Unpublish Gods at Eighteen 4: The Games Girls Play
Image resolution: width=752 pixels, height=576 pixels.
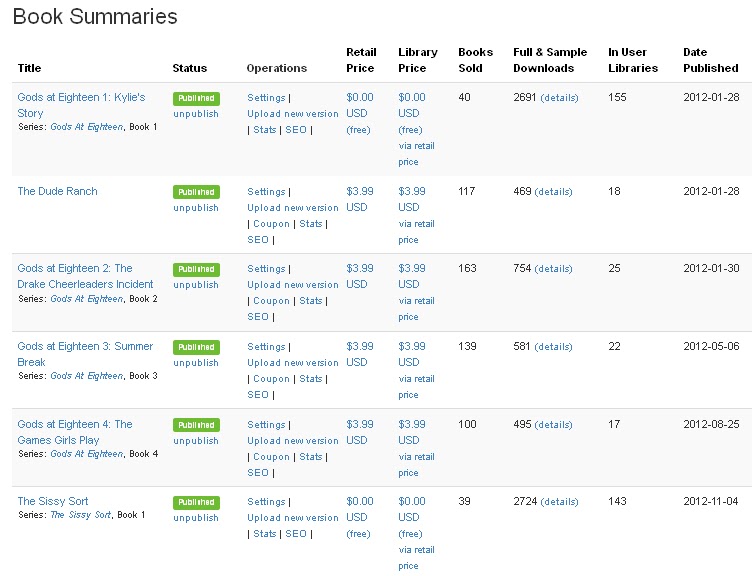pos(195,441)
